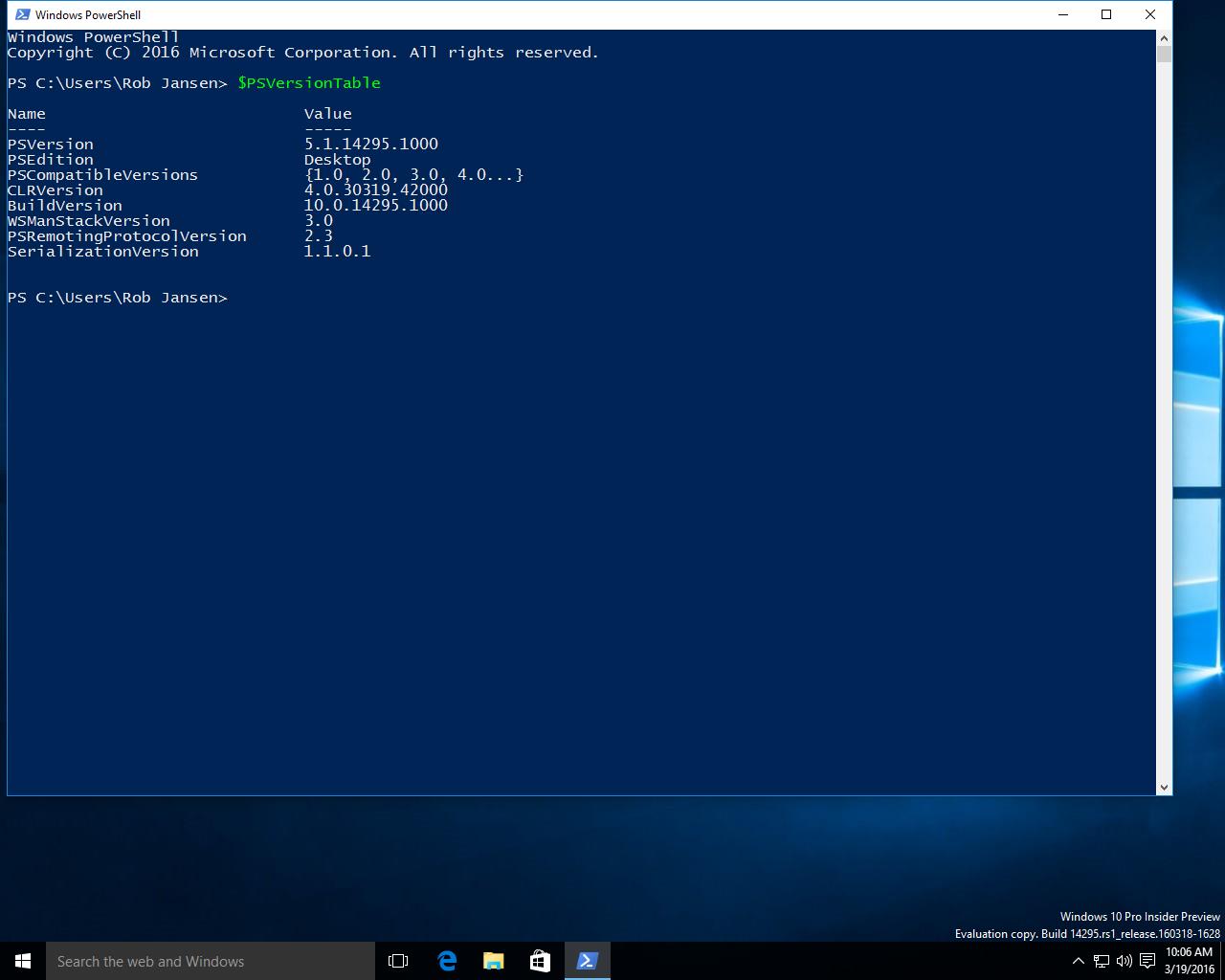Launch Microsoft Edge from the taskbar
The height and width of the screenshot is (980, 1225).
pyautogui.click(x=446, y=961)
